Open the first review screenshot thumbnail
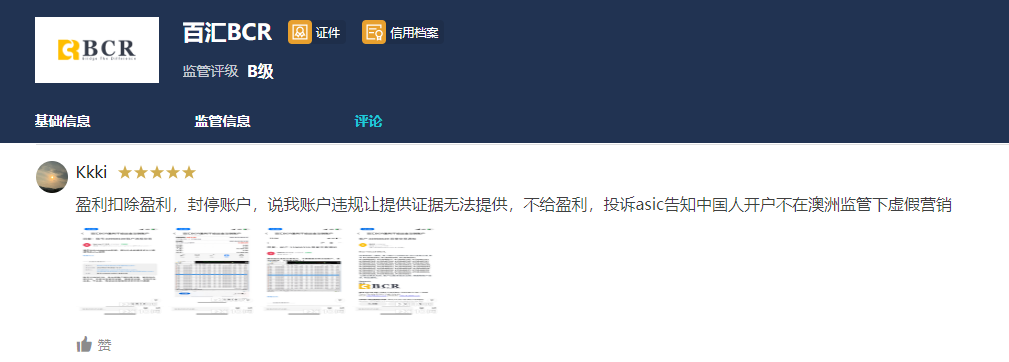This screenshot has height=362, width=1009. (x=120, y=270)
